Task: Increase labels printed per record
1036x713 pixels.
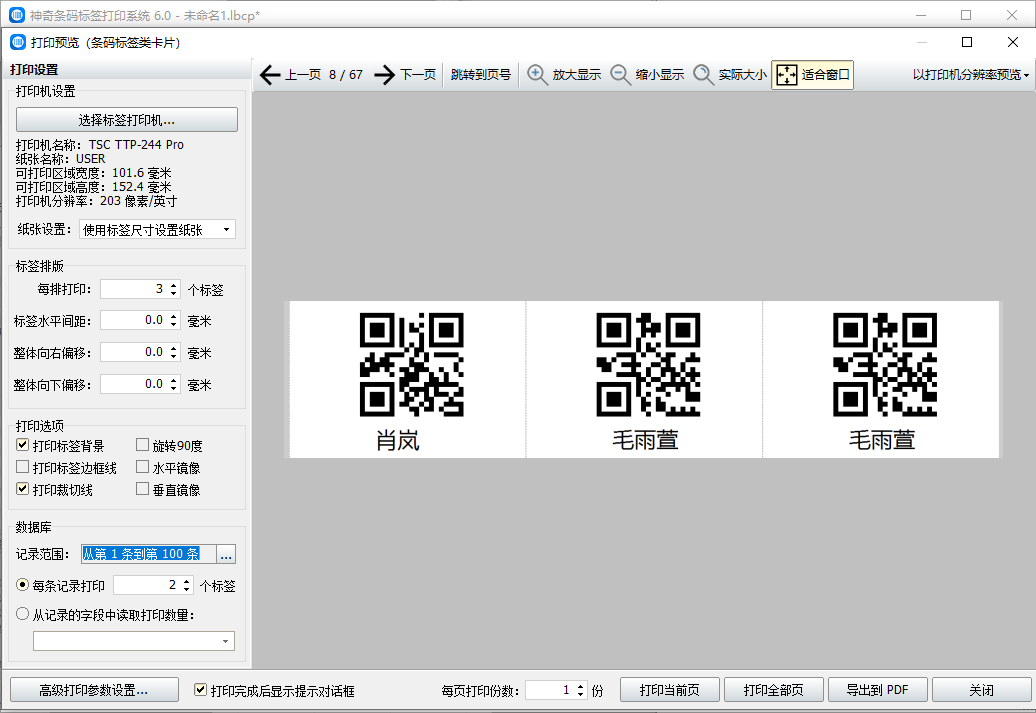Action: pyautogui.click(x=187, y=581)
